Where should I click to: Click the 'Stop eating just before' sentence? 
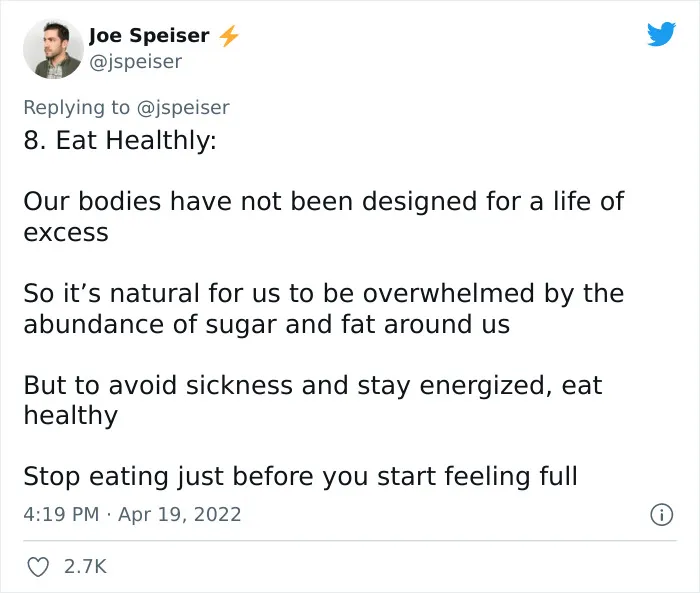[x=300, y=476]
